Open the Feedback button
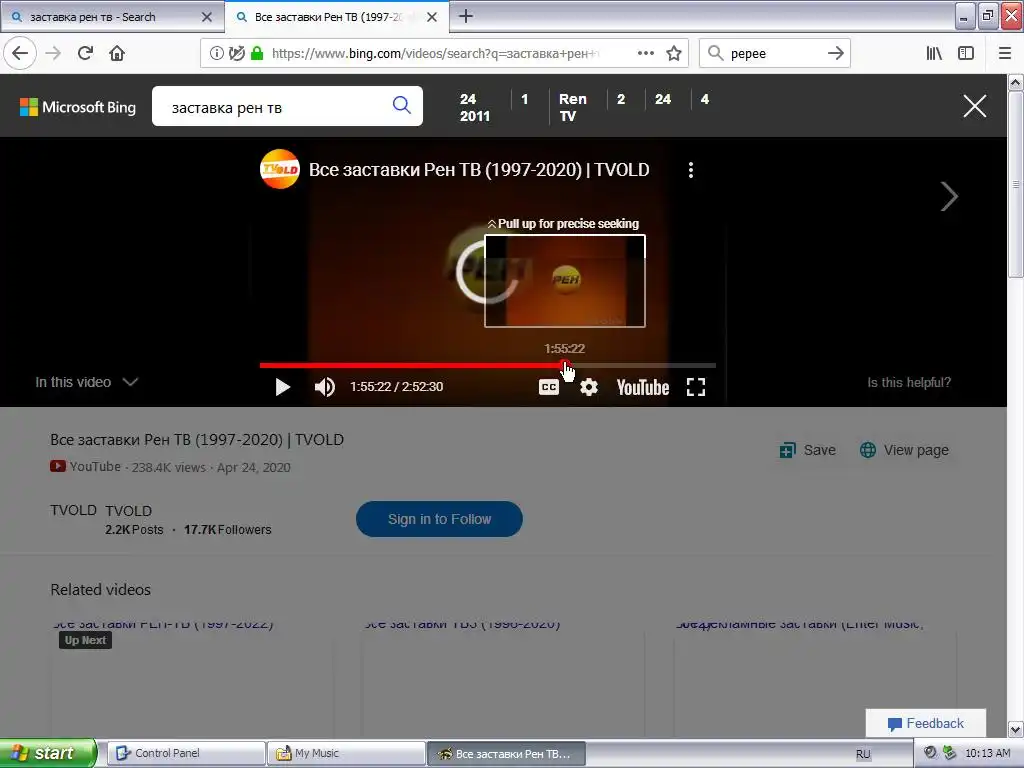The image size is (1024, 768). point(925,723)
